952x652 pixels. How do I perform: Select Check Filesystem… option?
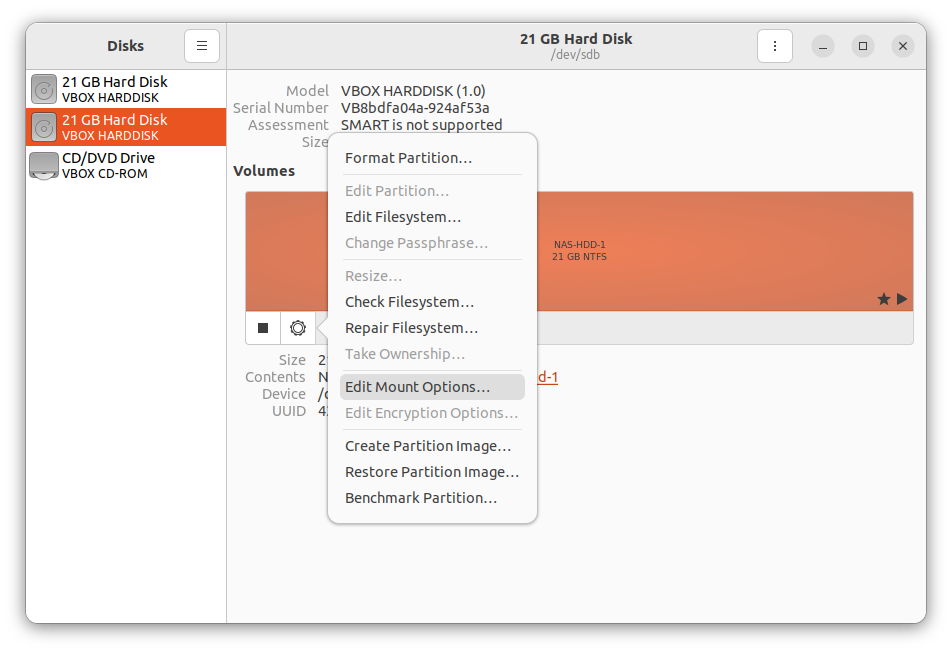(x=432, y=302)
